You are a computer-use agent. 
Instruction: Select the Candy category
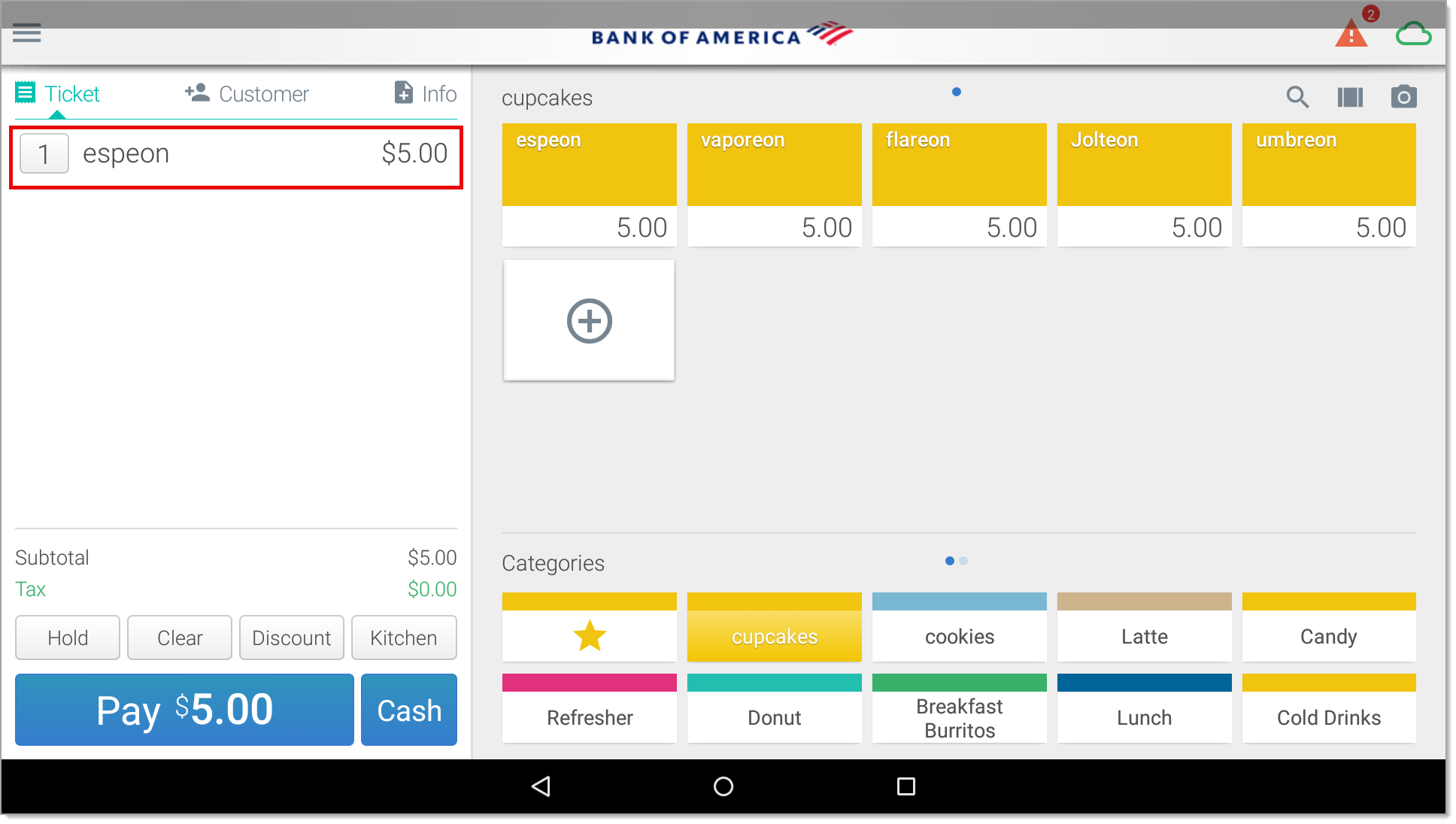click(x=1329, y=628)
